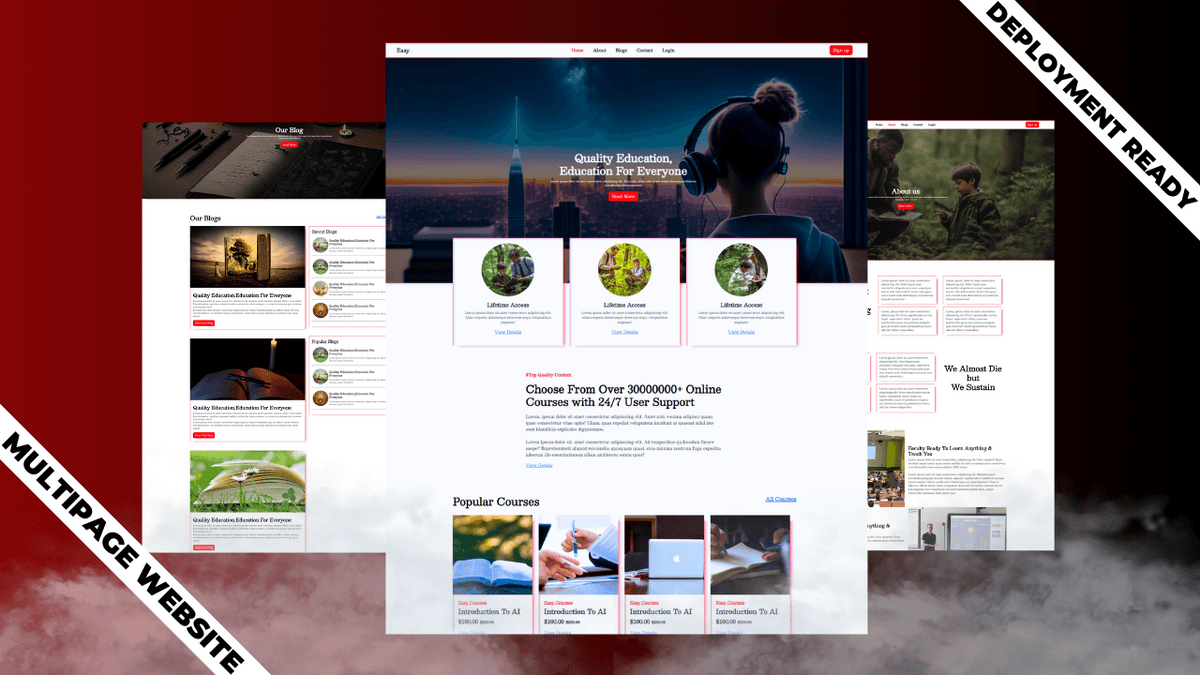Click the About us title on the about page

click(905, 191)
